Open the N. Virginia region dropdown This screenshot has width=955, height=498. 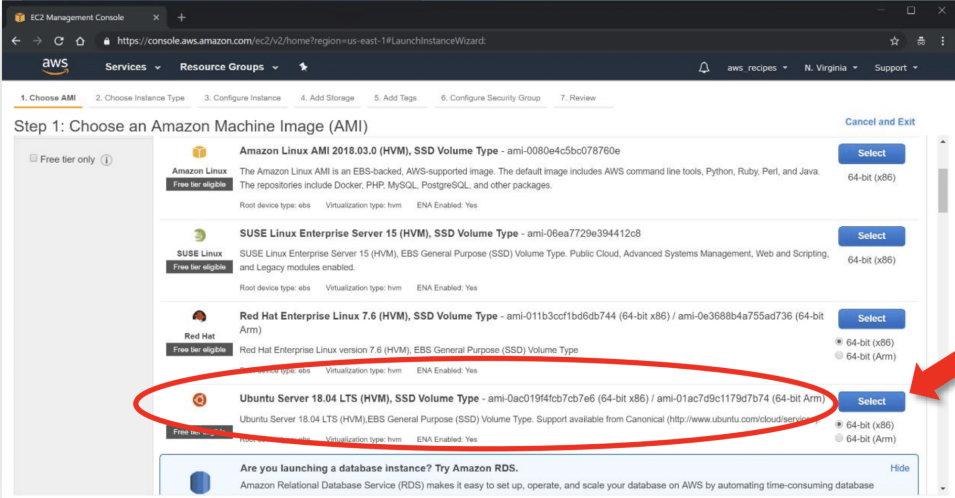[831, 68]
